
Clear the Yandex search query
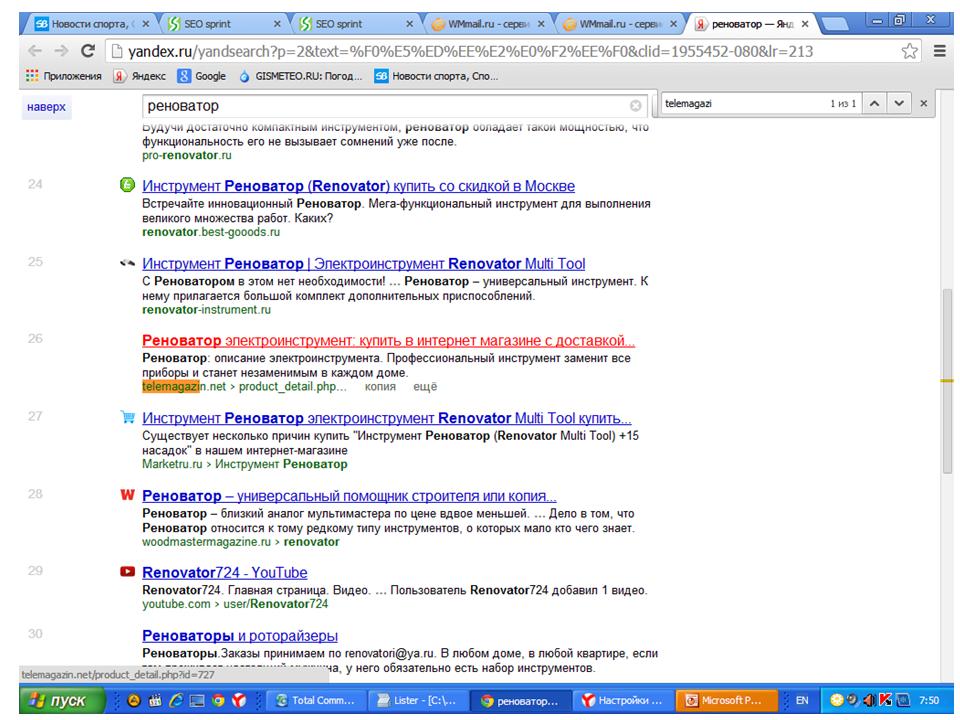click(x=636, y=106)
